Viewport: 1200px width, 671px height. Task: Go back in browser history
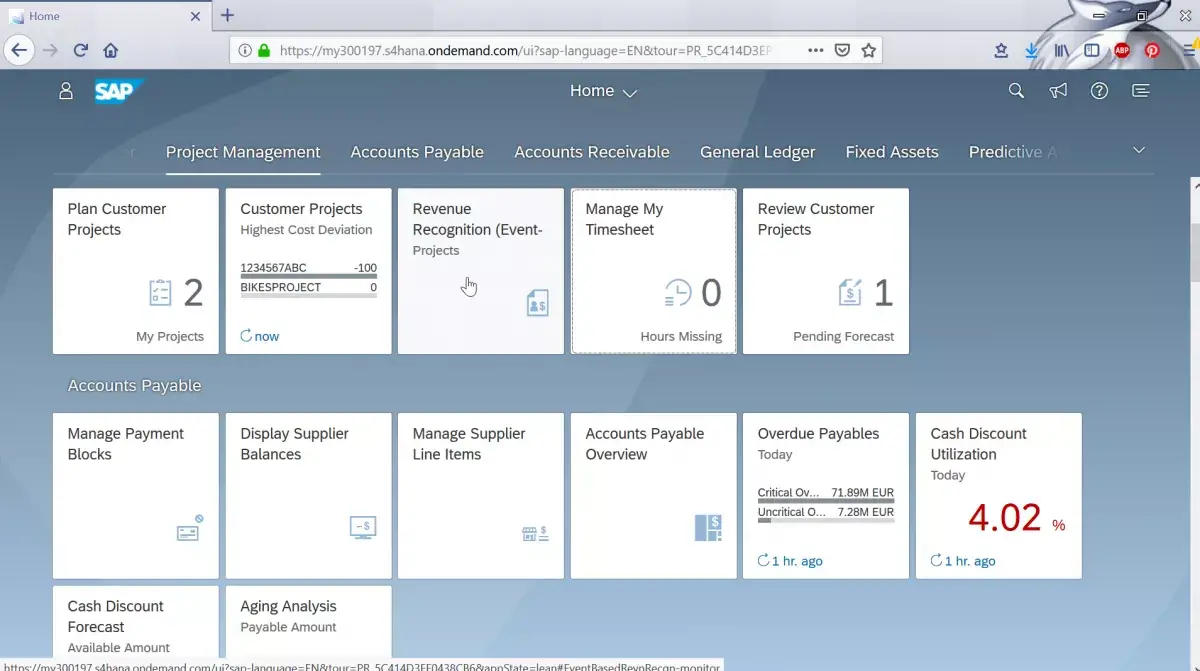[x=19, y=50]
